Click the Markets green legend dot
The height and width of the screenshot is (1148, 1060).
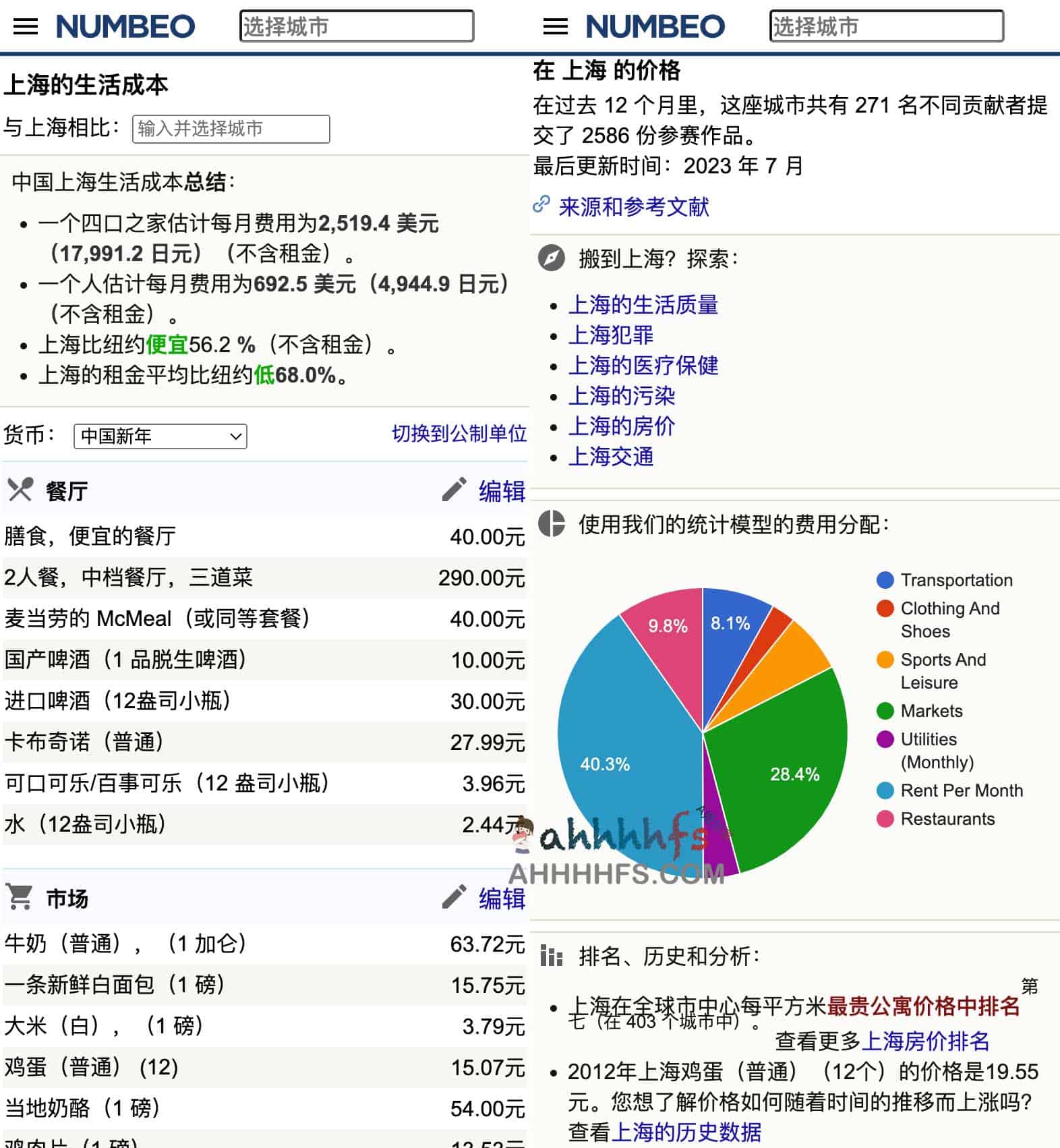pos(885,711)
